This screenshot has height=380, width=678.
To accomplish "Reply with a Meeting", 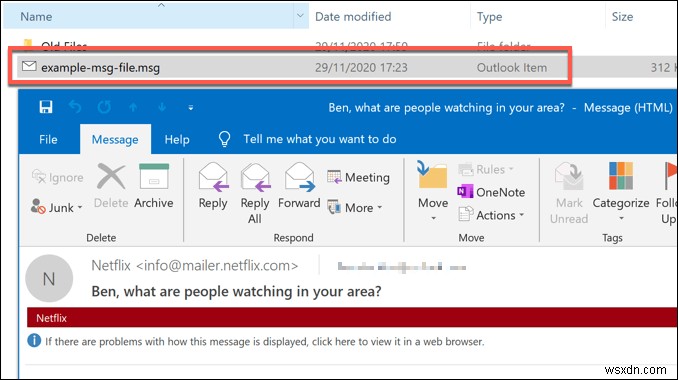I will 358,177.
